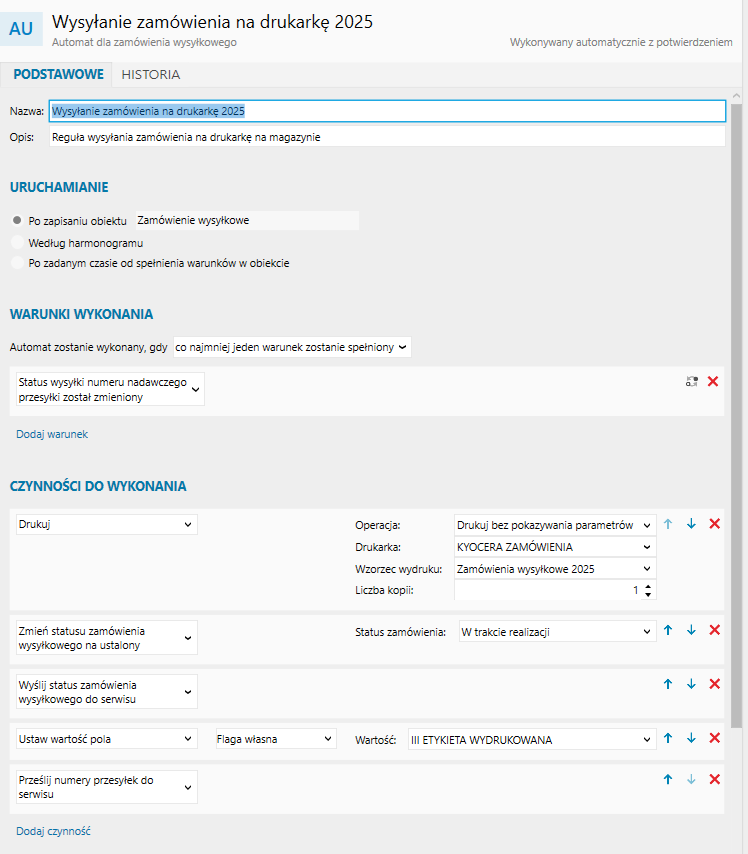Move 'Prześlij numery przesyłek' action down
This screenshot has height=854, width=748.
(x=691, y=779)
